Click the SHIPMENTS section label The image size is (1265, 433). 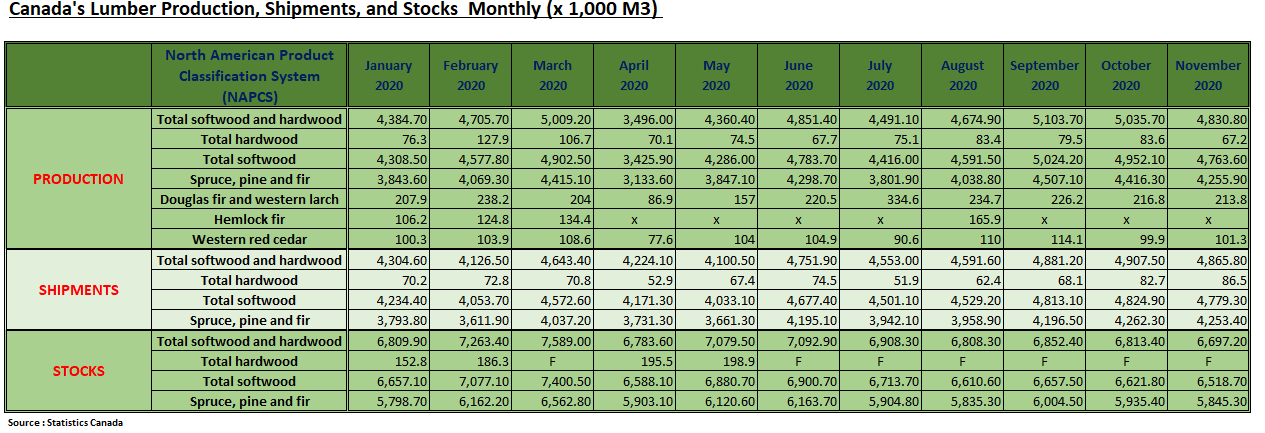pyautogui.click(x=78, y=290)
